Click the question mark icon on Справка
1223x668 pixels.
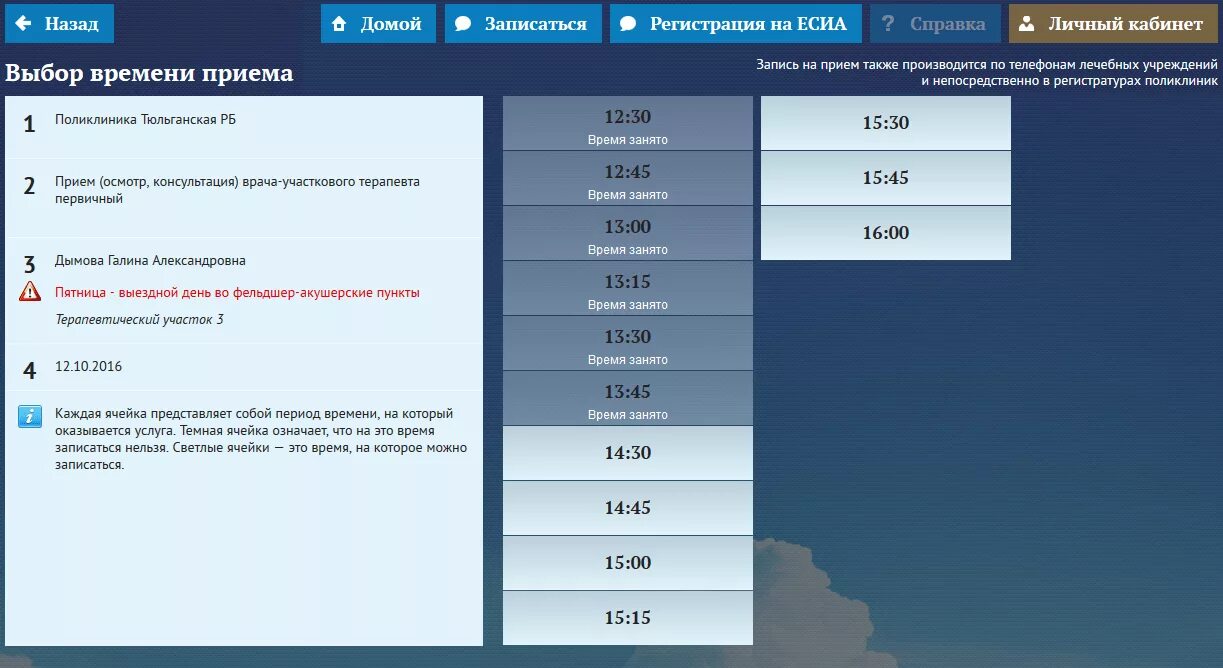[888, 24]
